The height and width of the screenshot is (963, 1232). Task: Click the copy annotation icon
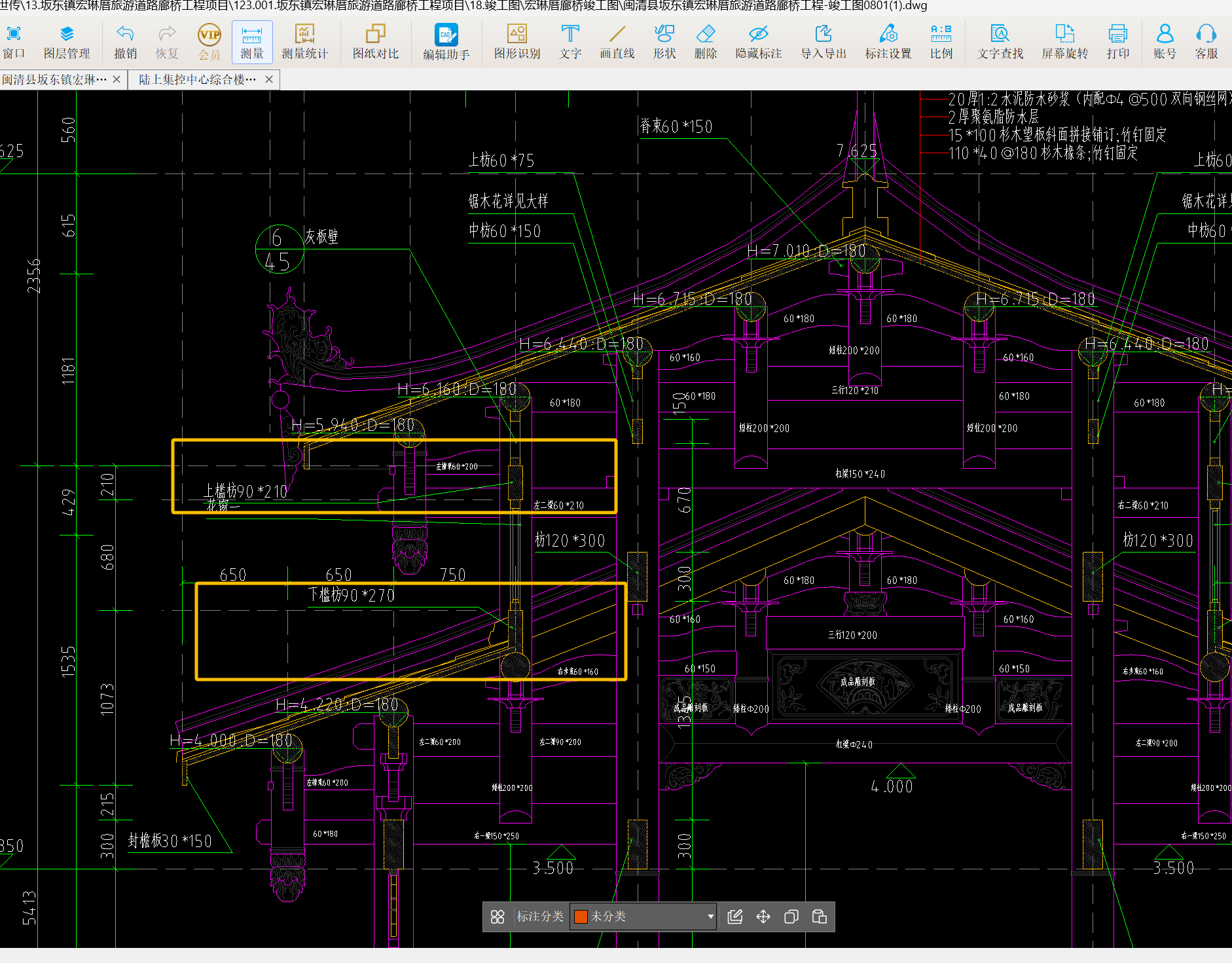(791, 917)
